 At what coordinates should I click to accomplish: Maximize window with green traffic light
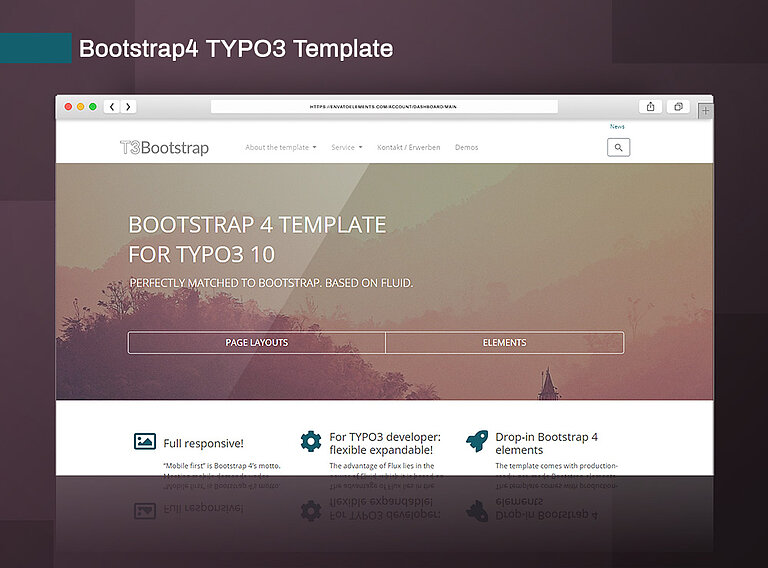(93, 107)
